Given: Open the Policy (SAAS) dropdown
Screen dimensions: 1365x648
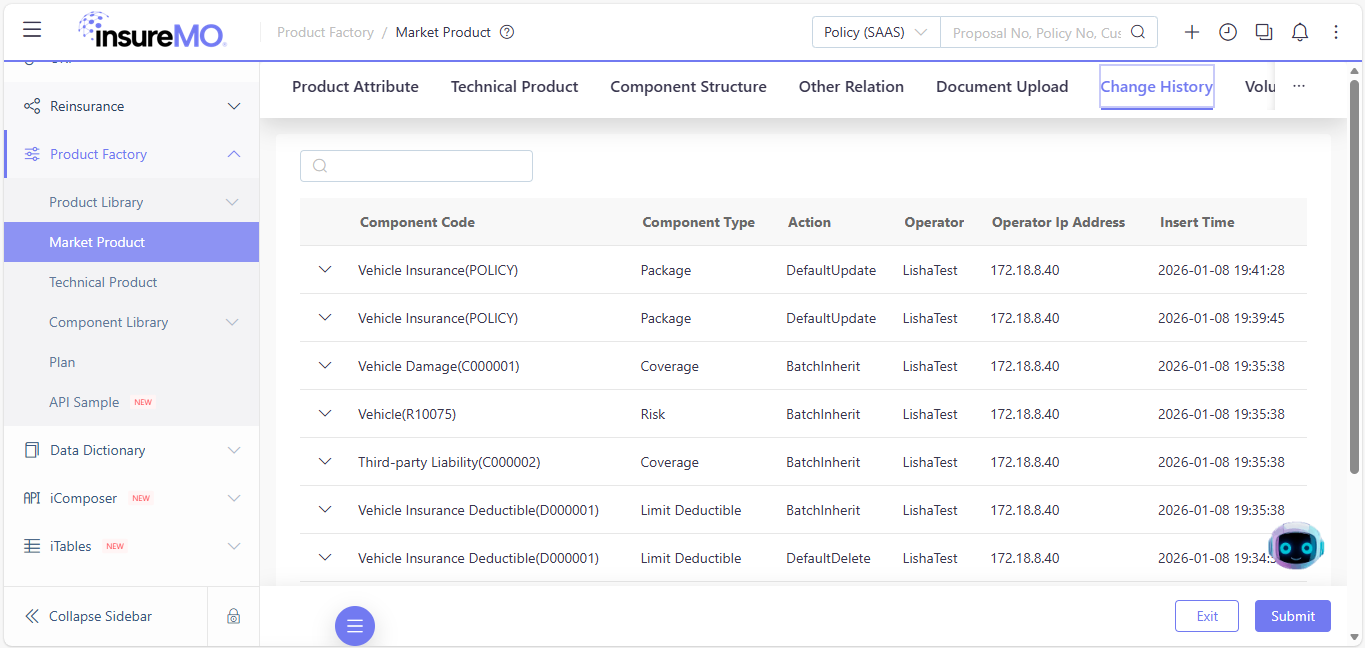Looking at the screenshot, I should pos(876,32).
